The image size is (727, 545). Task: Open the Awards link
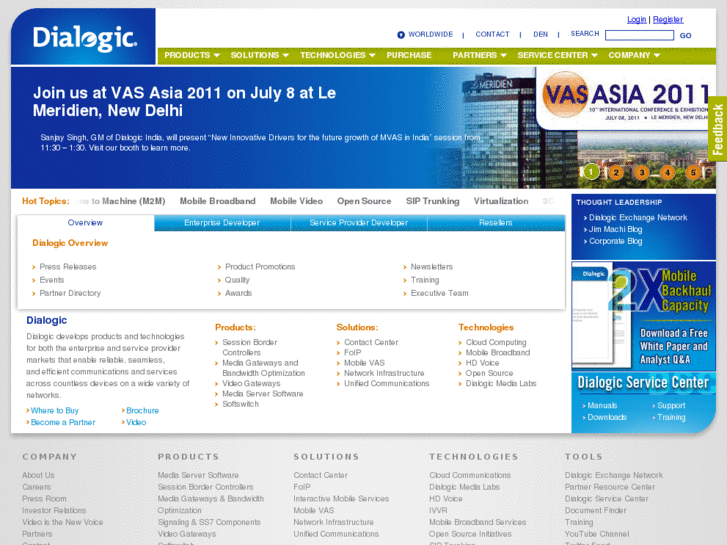[x=238, y=293]
